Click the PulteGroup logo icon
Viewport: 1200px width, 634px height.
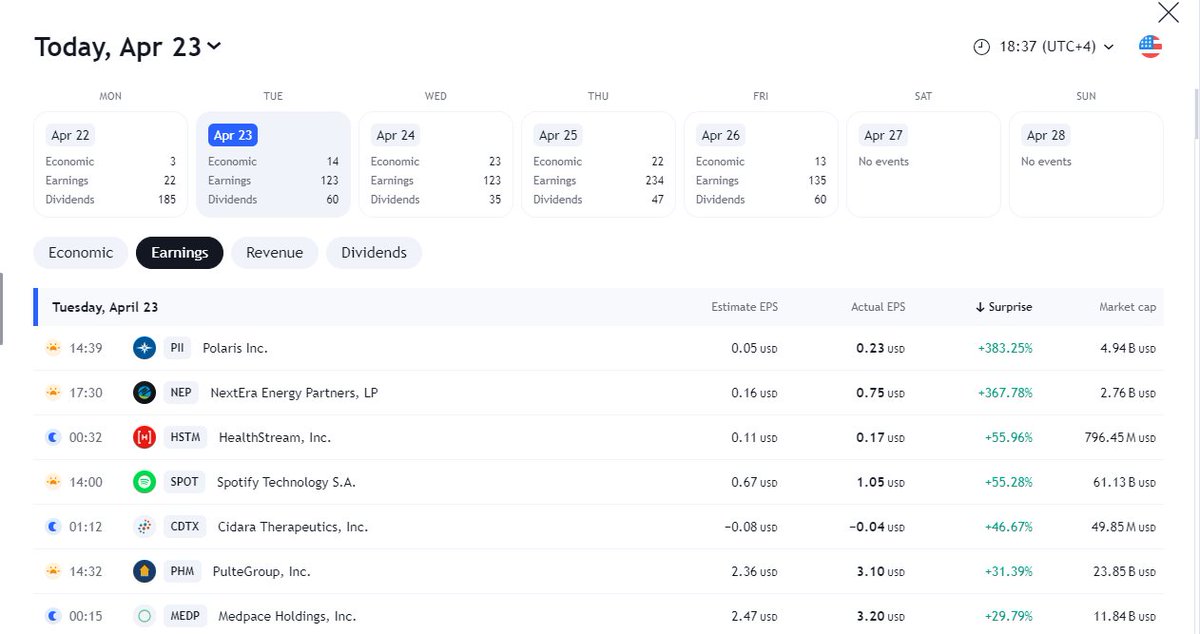click(144, 572)
